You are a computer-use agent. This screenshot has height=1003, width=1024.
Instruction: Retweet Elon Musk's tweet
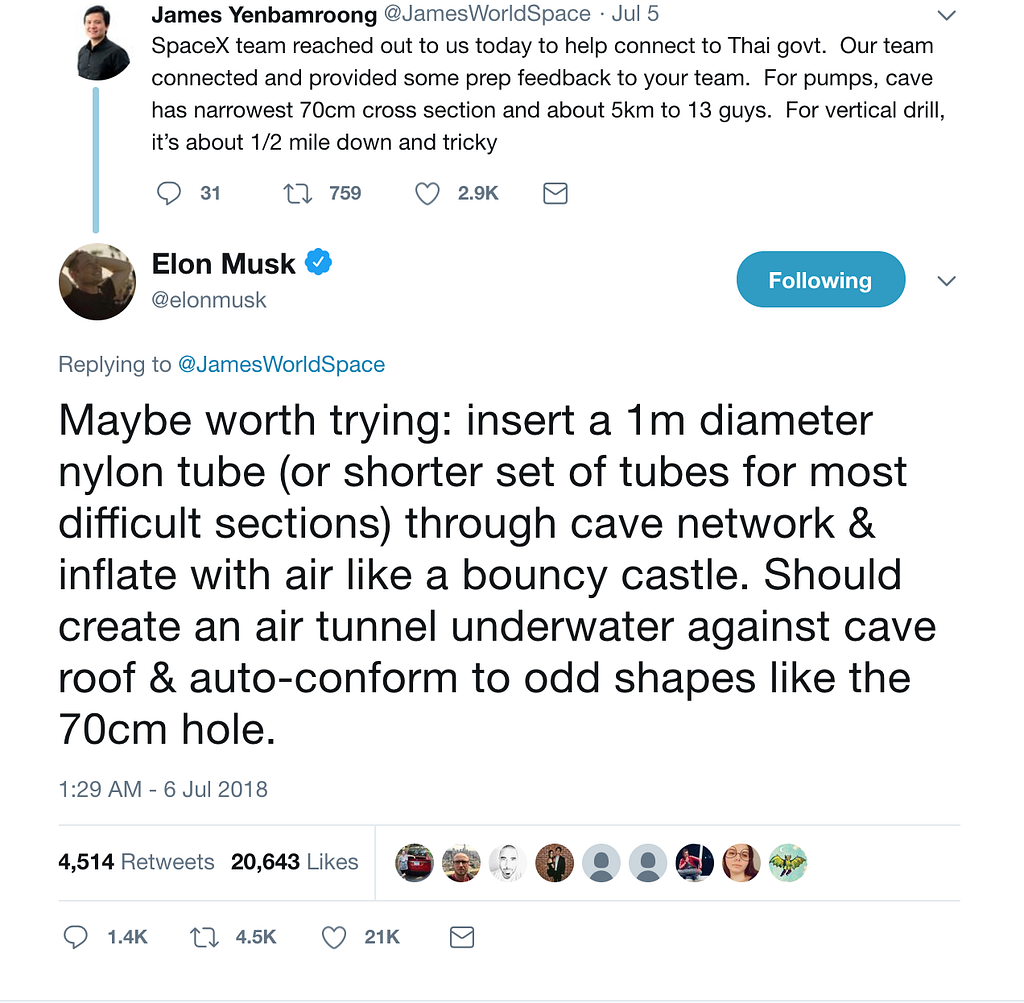pos(204,937)
